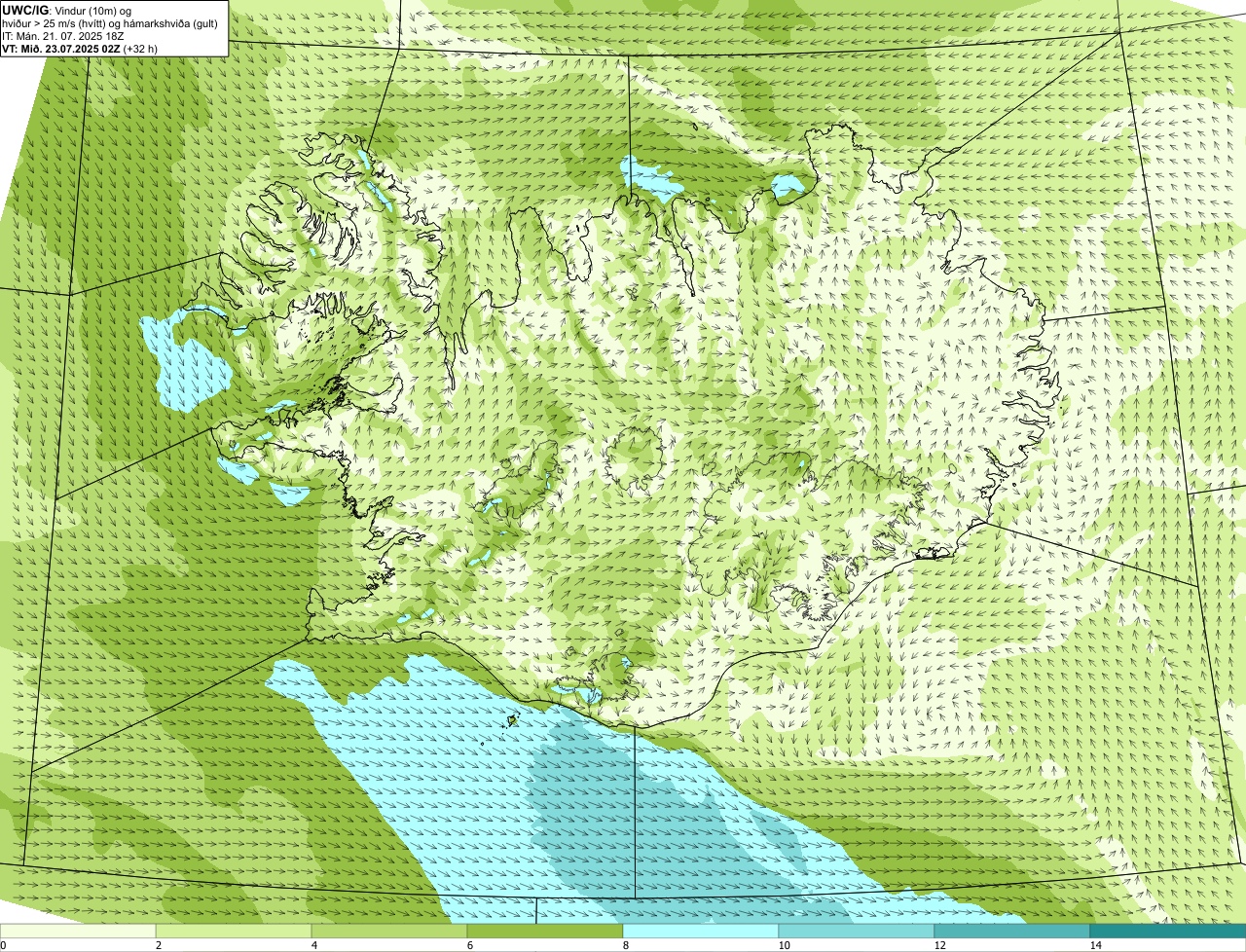Click the legend tick label '0'
The height and width of the screenshot is (952, 1246).
pos(3,945)
